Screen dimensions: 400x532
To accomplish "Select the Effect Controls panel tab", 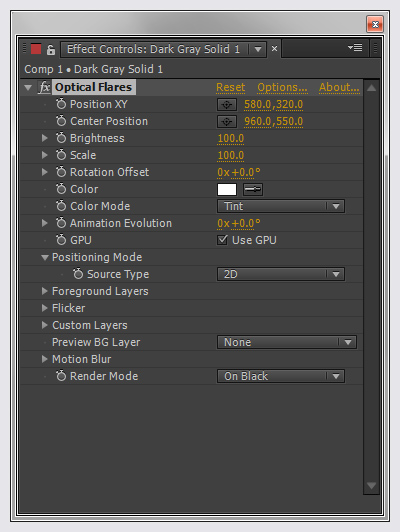I will point(154,49).
